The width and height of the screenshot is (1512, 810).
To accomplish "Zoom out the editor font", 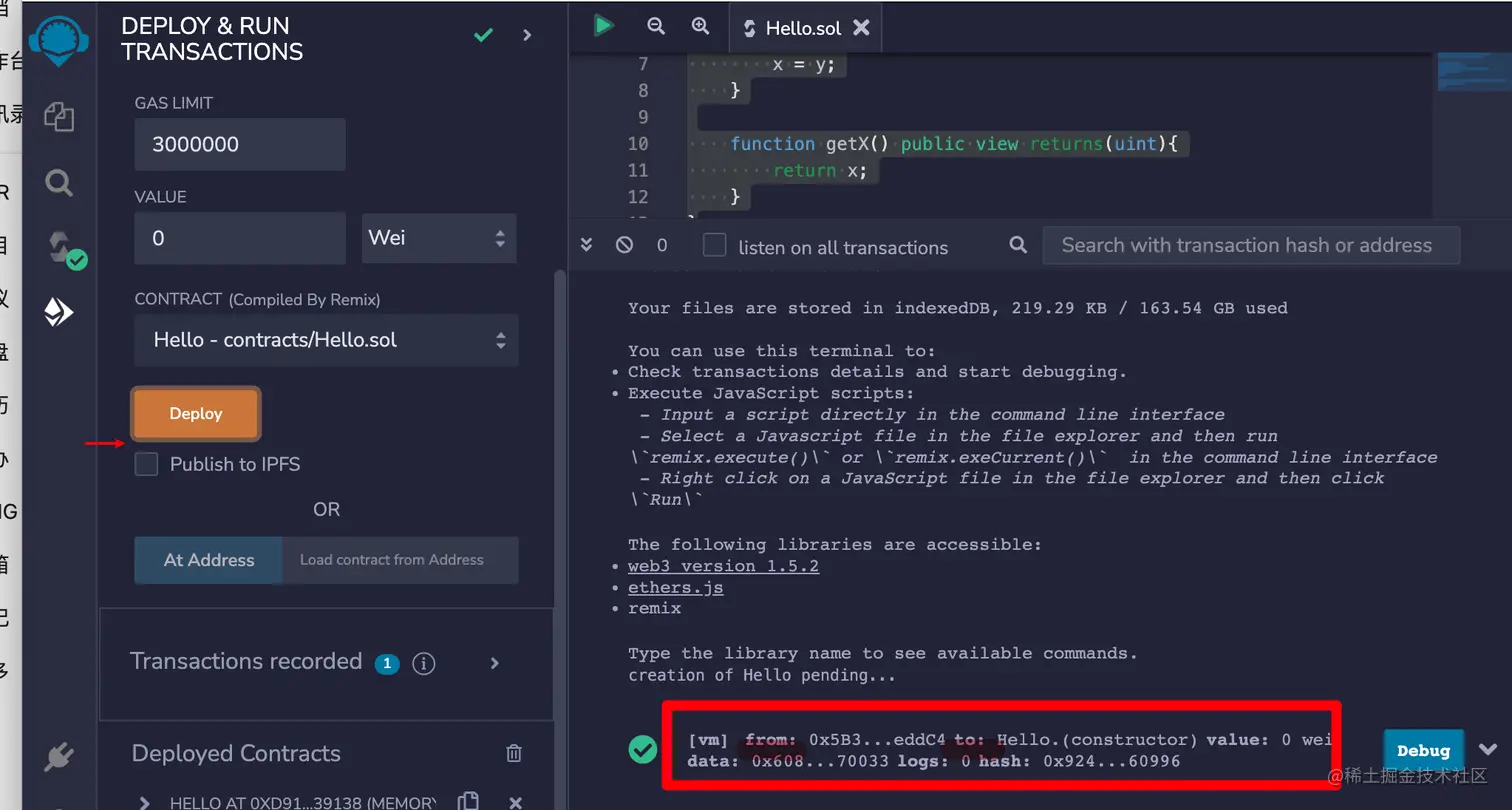I will 656,27.
